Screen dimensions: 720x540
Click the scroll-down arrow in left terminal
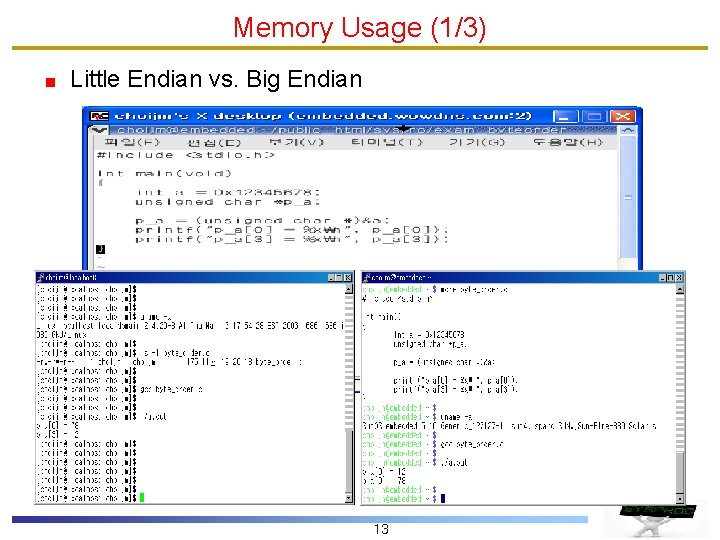point(349,498)
